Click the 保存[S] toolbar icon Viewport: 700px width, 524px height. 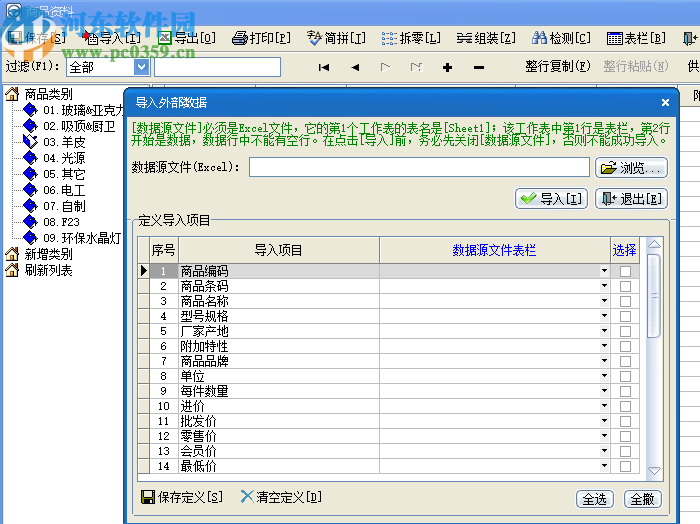tap(15, 38)
